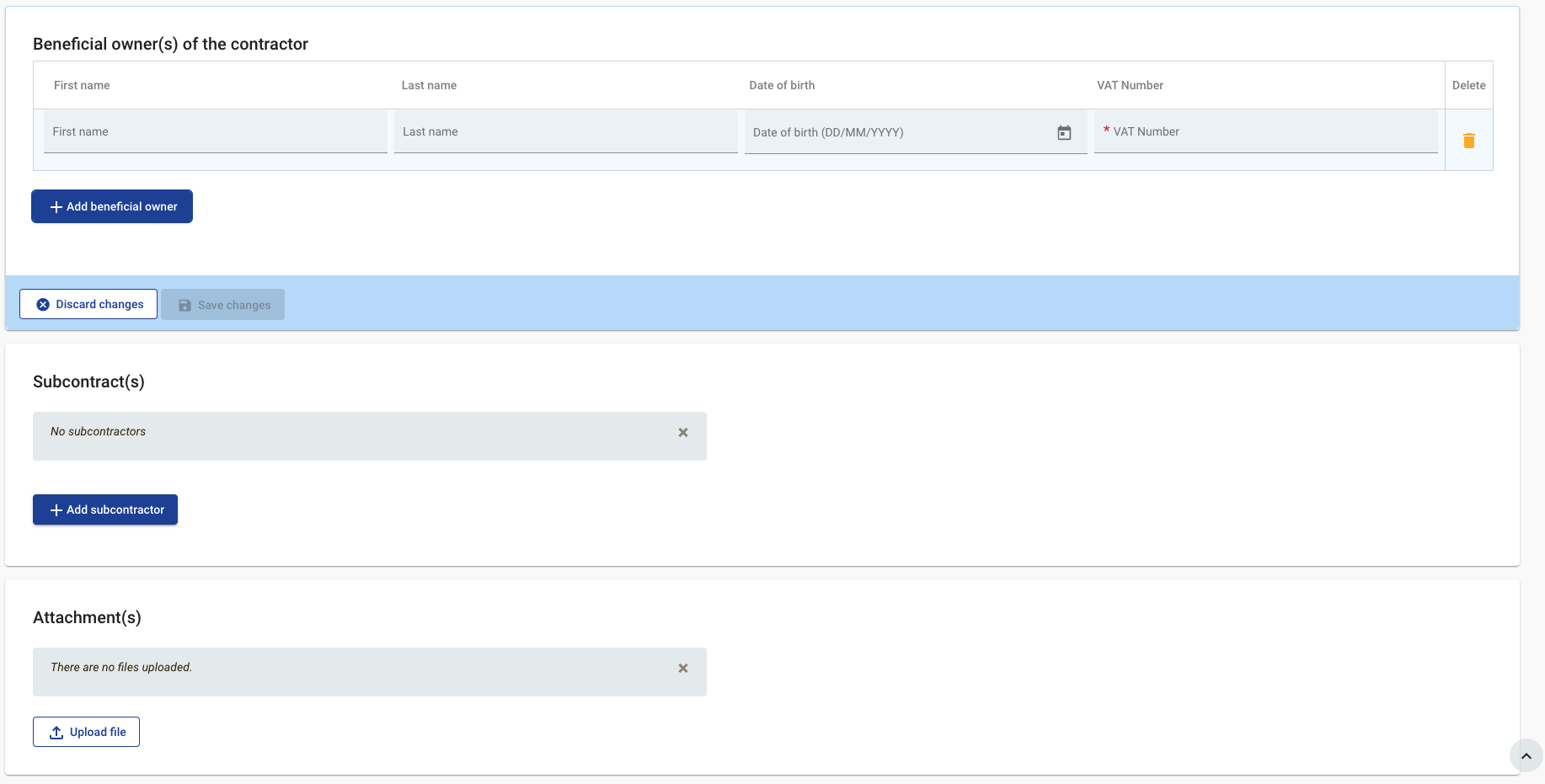Delete the beneficial owner row via trash icon

point(1468,141)
